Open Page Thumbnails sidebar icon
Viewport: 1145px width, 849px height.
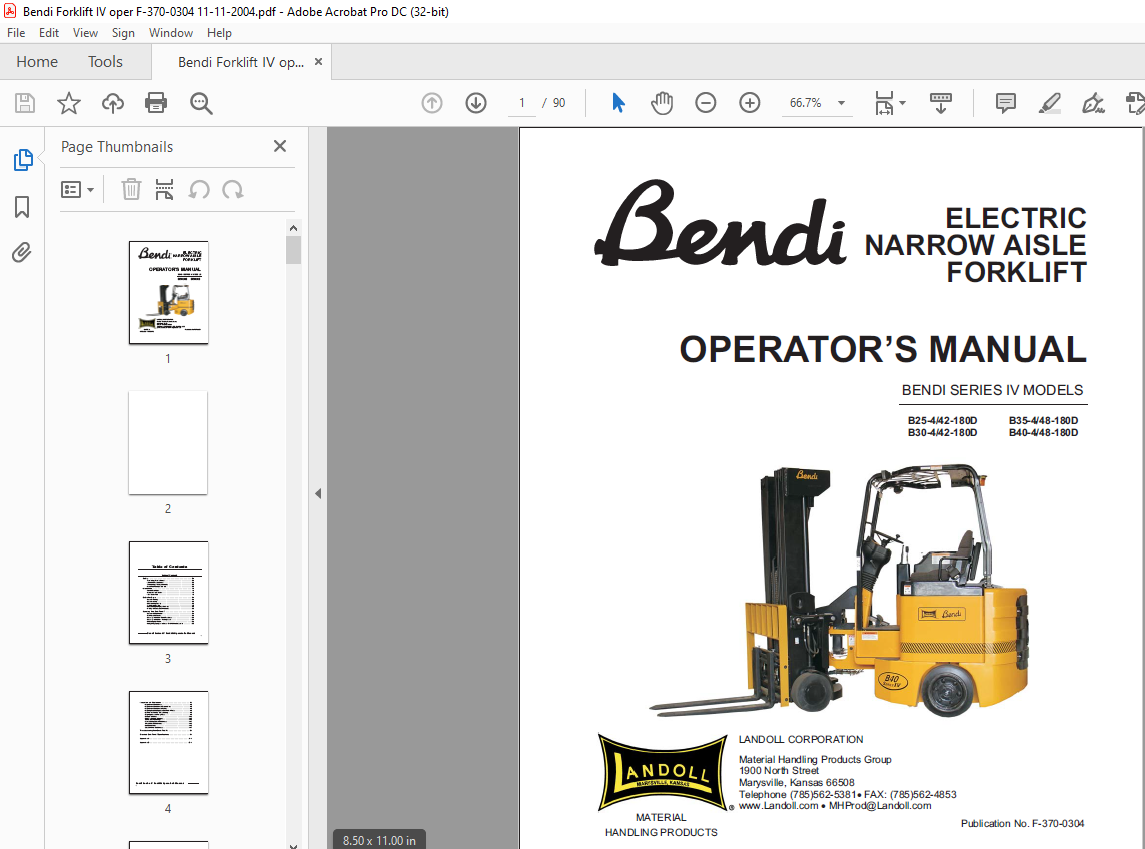[x=23, y=160]
